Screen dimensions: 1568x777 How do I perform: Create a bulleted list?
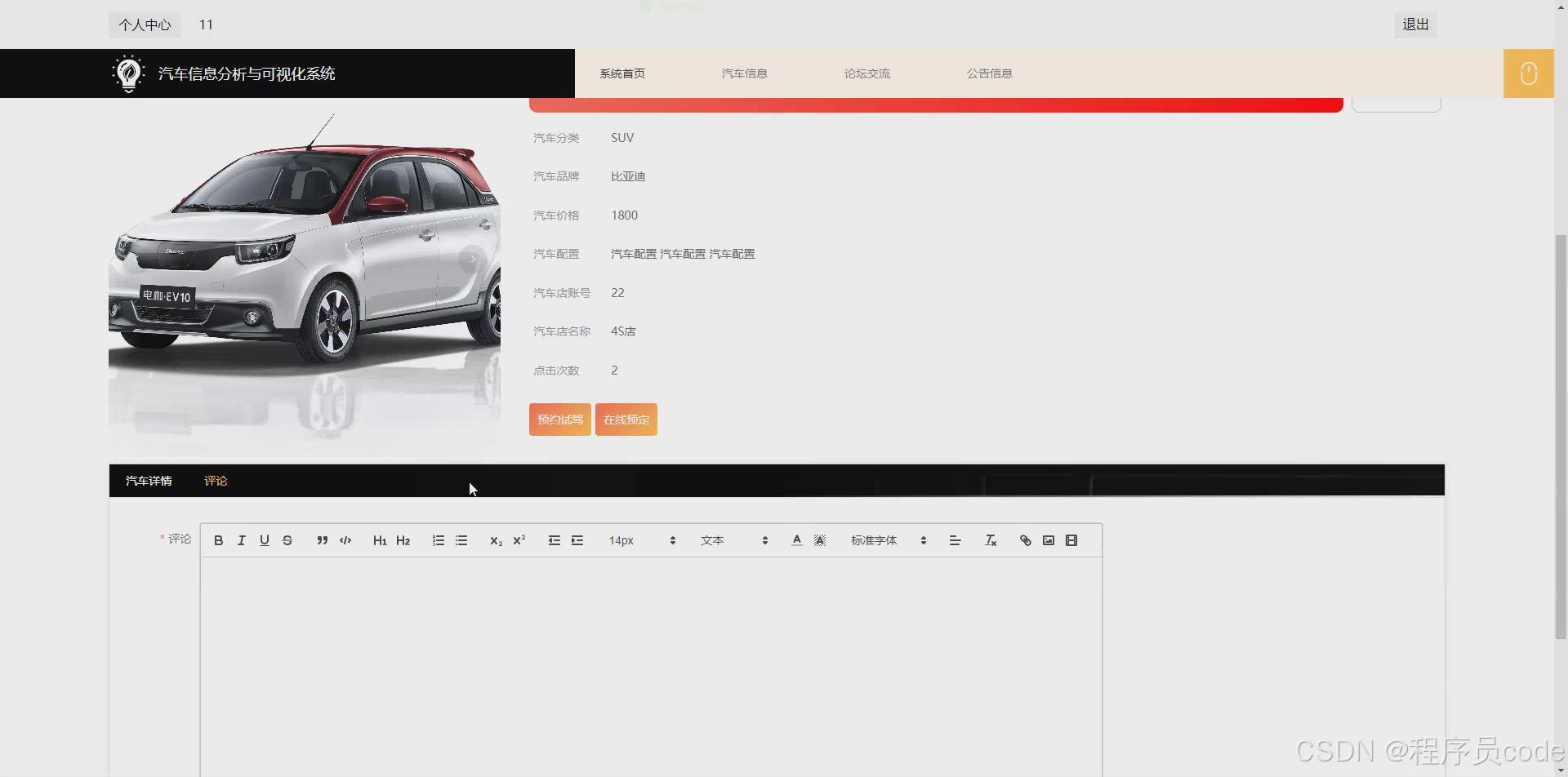tap(461, 540)
